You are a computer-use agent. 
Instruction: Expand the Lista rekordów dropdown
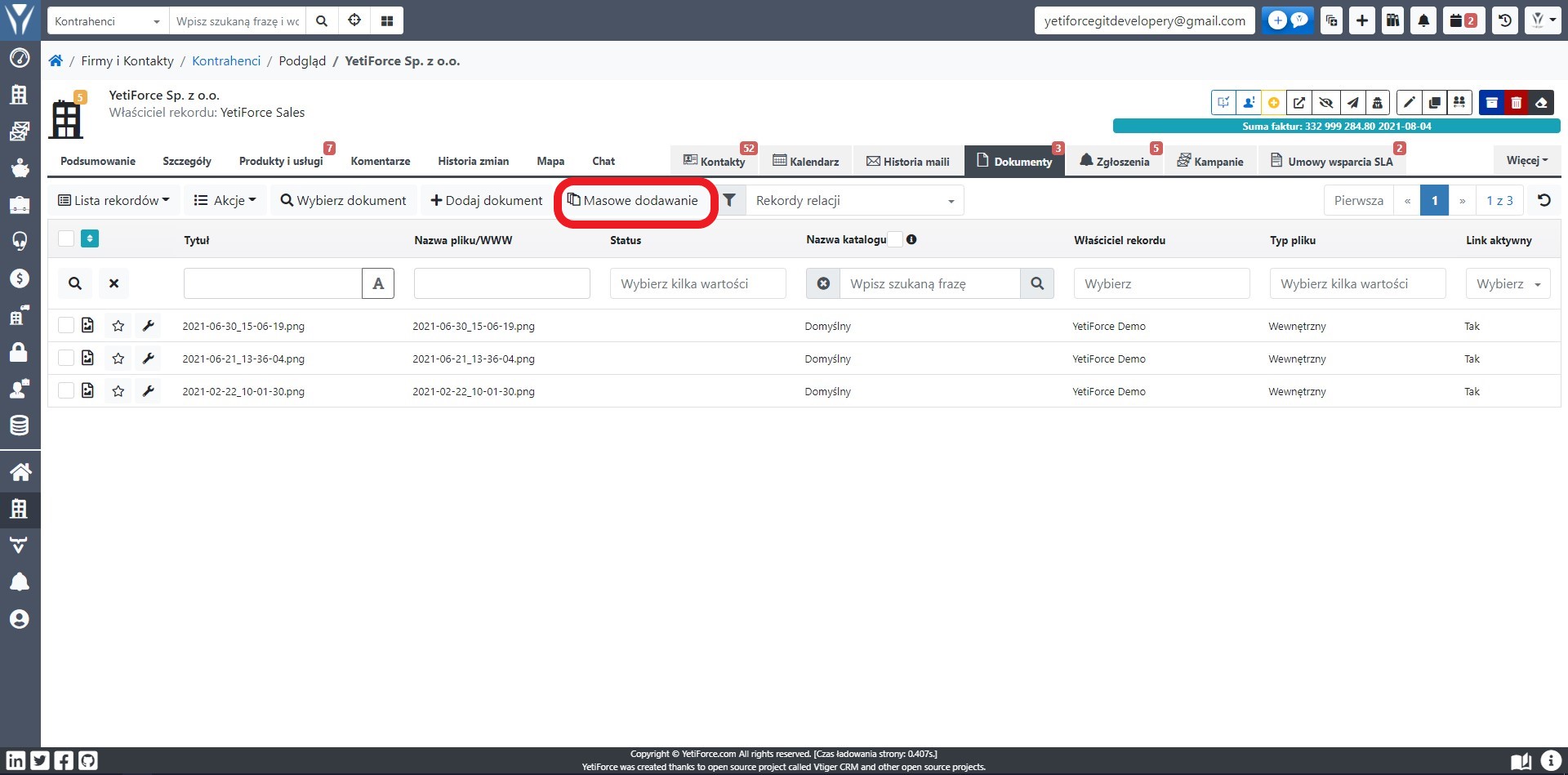point(114,200)
